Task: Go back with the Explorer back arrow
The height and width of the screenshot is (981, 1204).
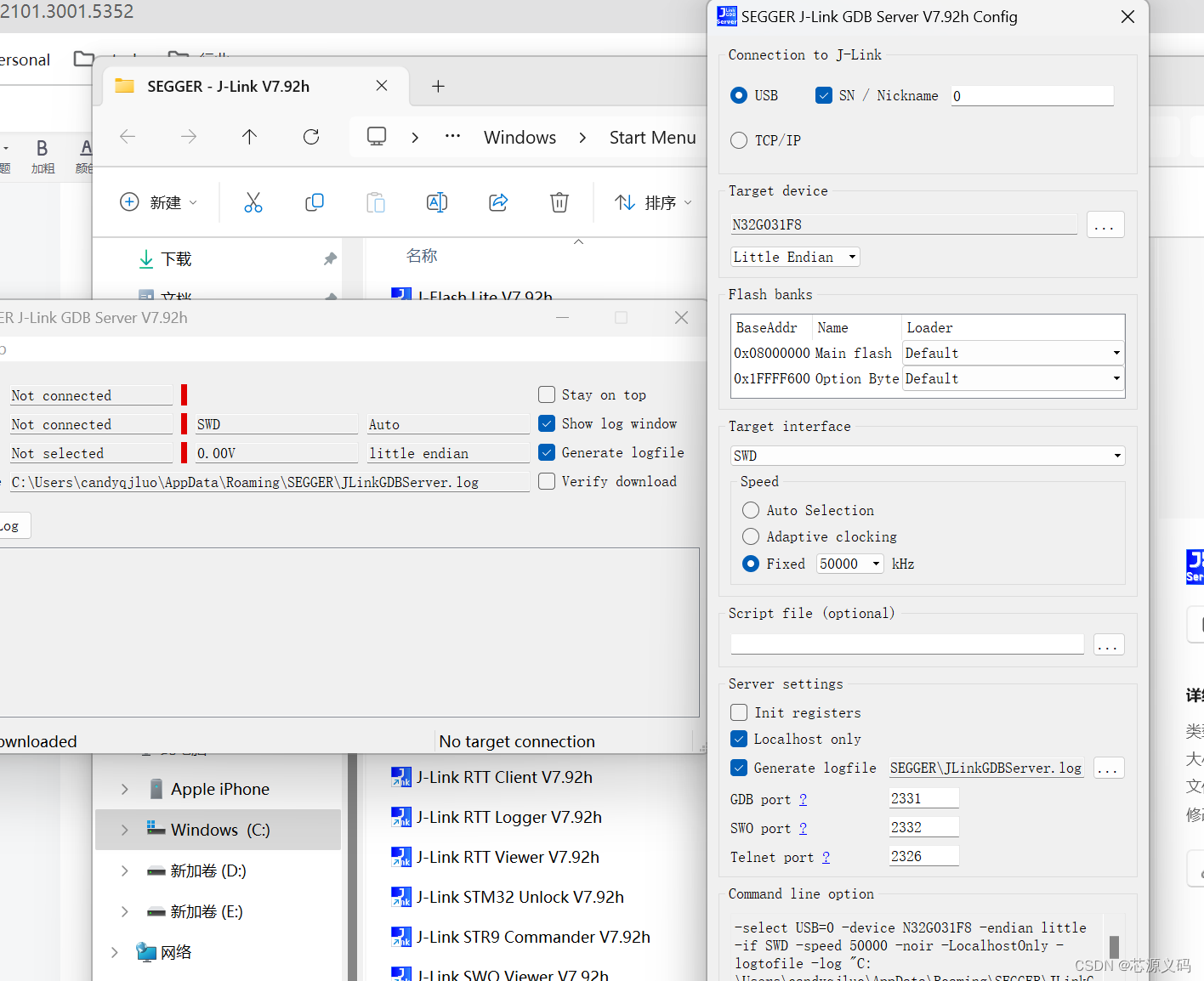Action: pyautogui.click(x=128, y=137)
